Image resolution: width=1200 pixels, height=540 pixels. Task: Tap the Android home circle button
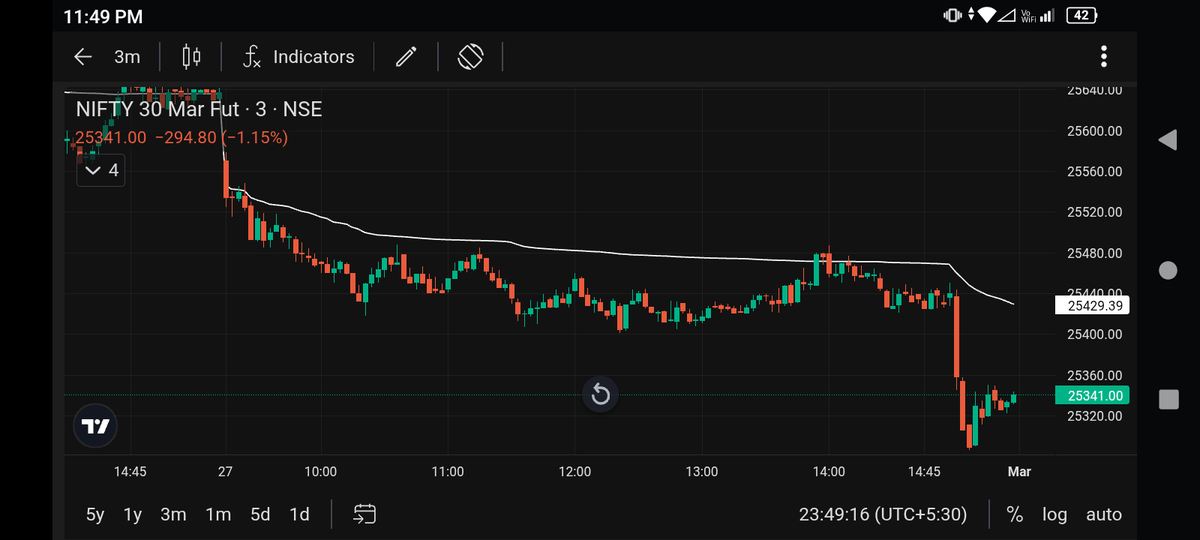1167,270
